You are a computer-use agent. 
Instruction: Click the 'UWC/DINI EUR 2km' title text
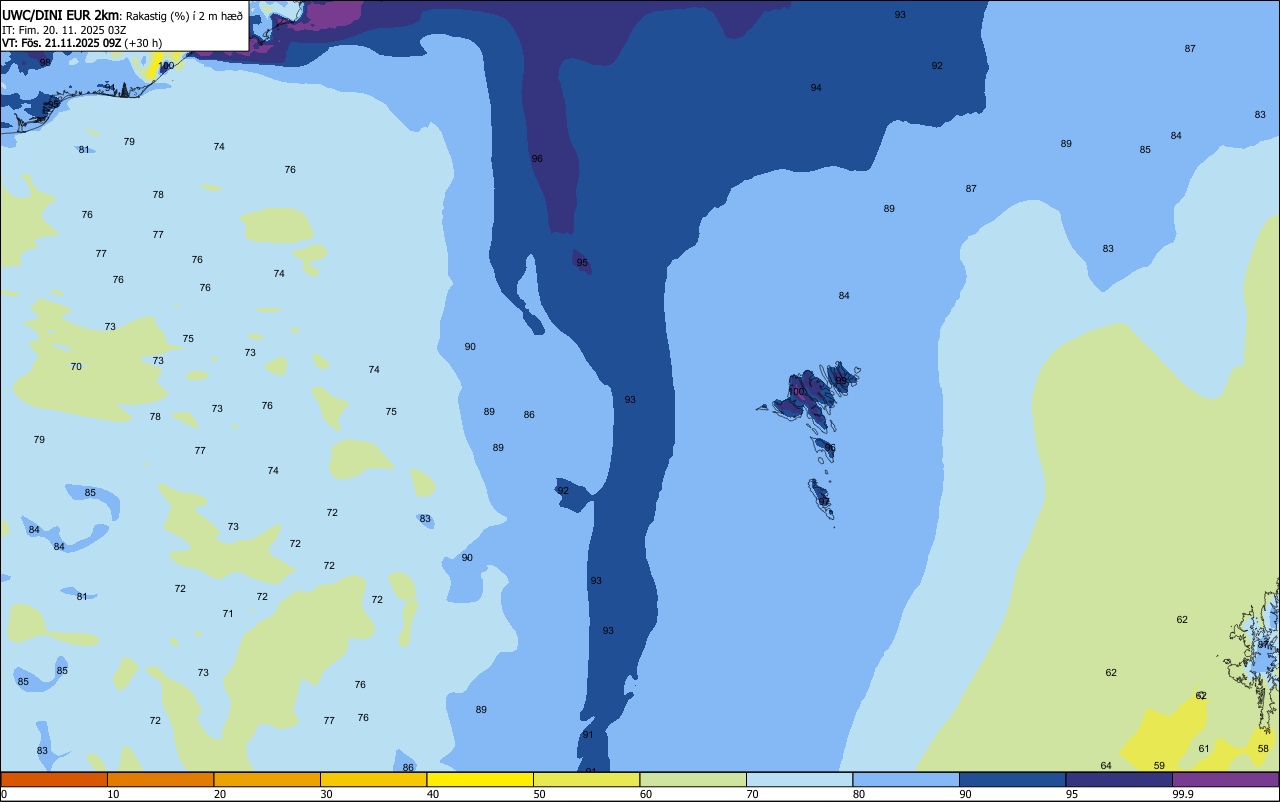(x=60, y=15)
